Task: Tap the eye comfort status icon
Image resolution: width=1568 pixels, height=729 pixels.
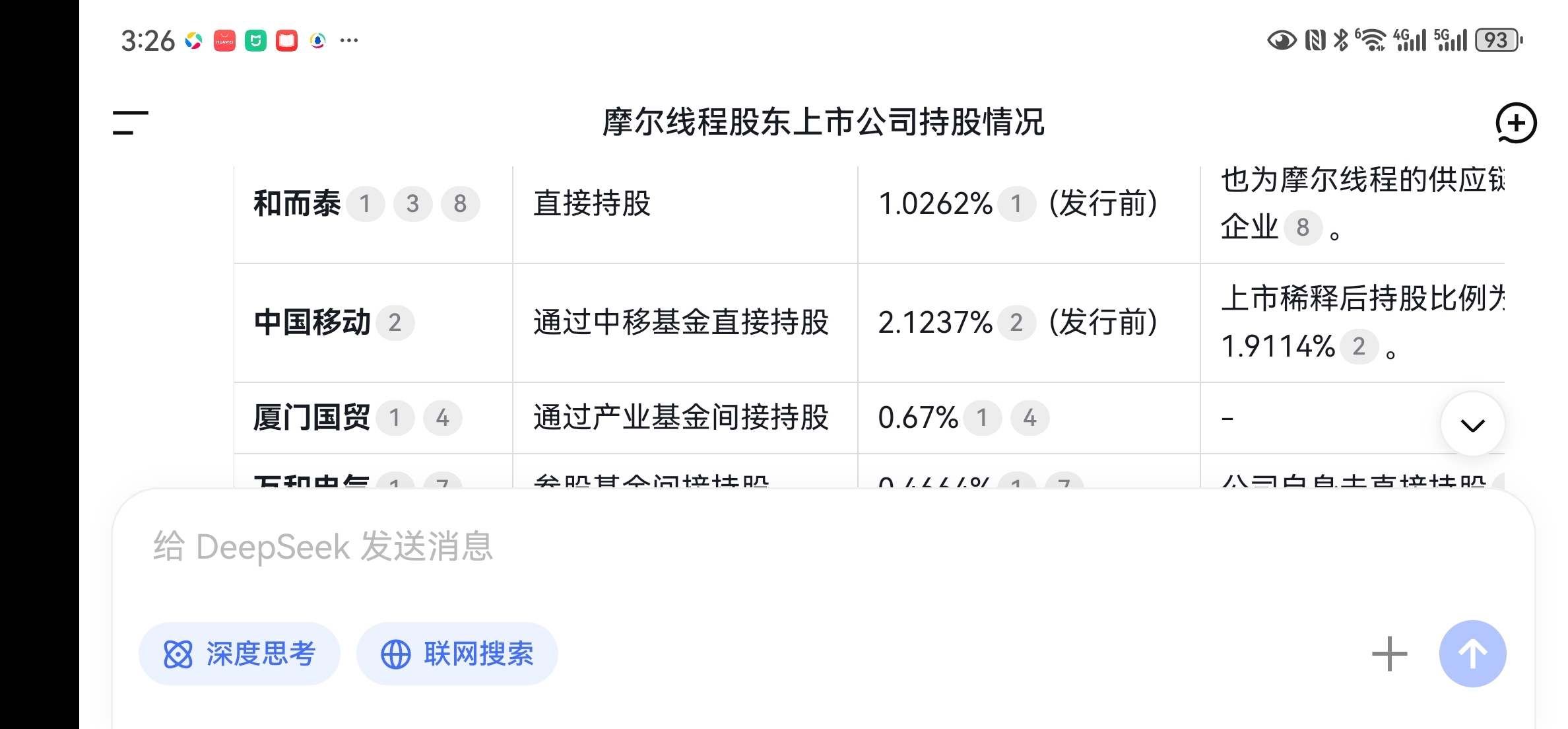Action: point(1282,40)
